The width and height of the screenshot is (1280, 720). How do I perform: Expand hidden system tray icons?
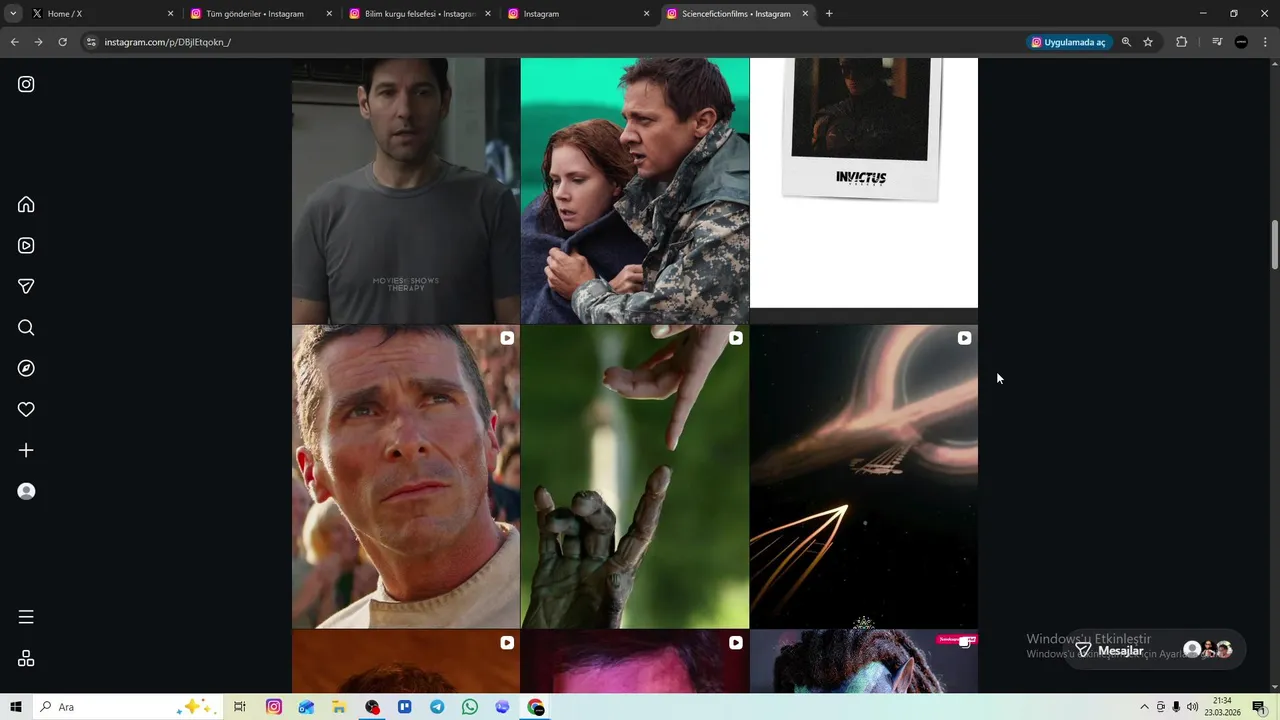[x=1144, y=707]
